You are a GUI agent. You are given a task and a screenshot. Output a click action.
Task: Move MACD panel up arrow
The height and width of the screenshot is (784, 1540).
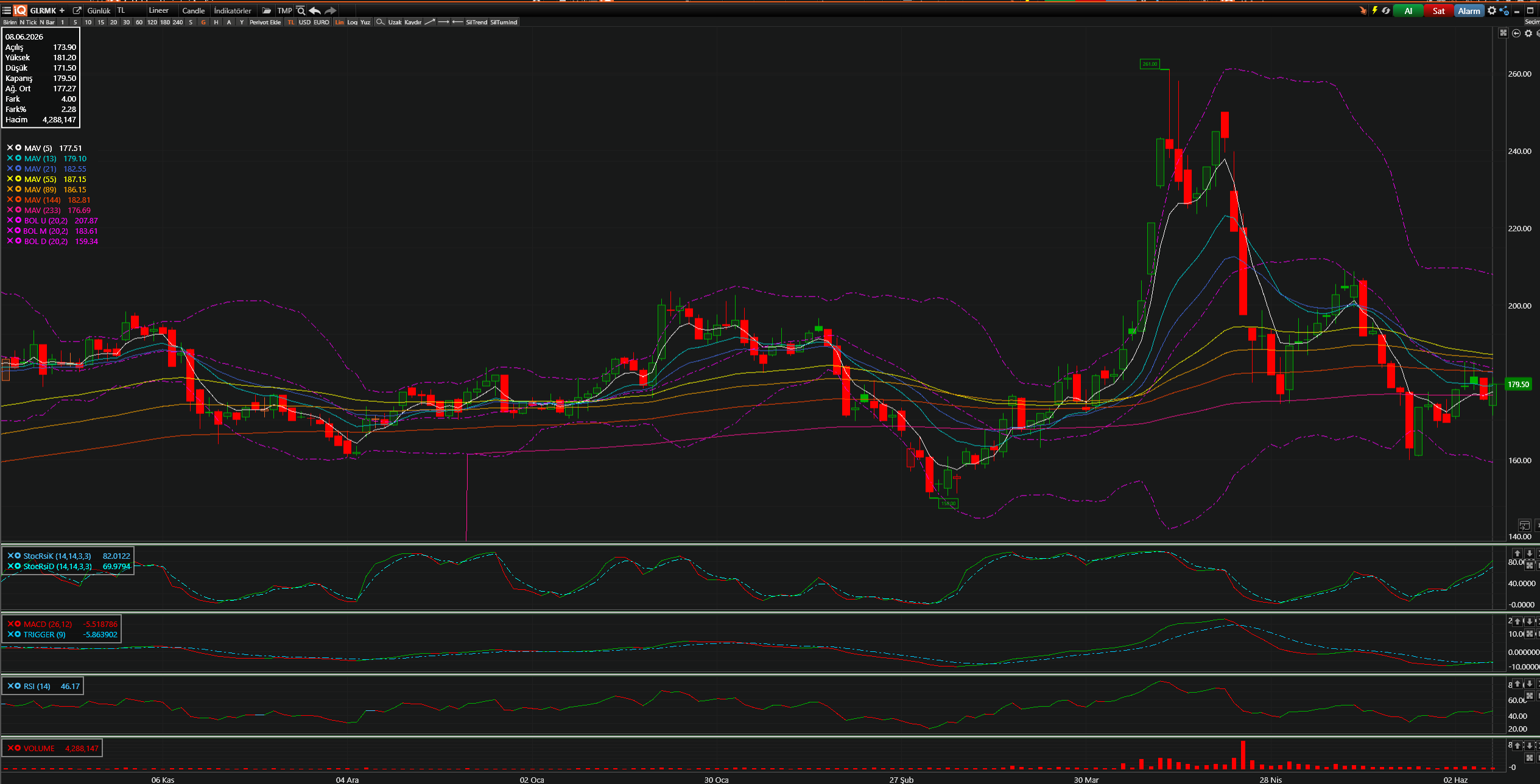pos(1517,621)
